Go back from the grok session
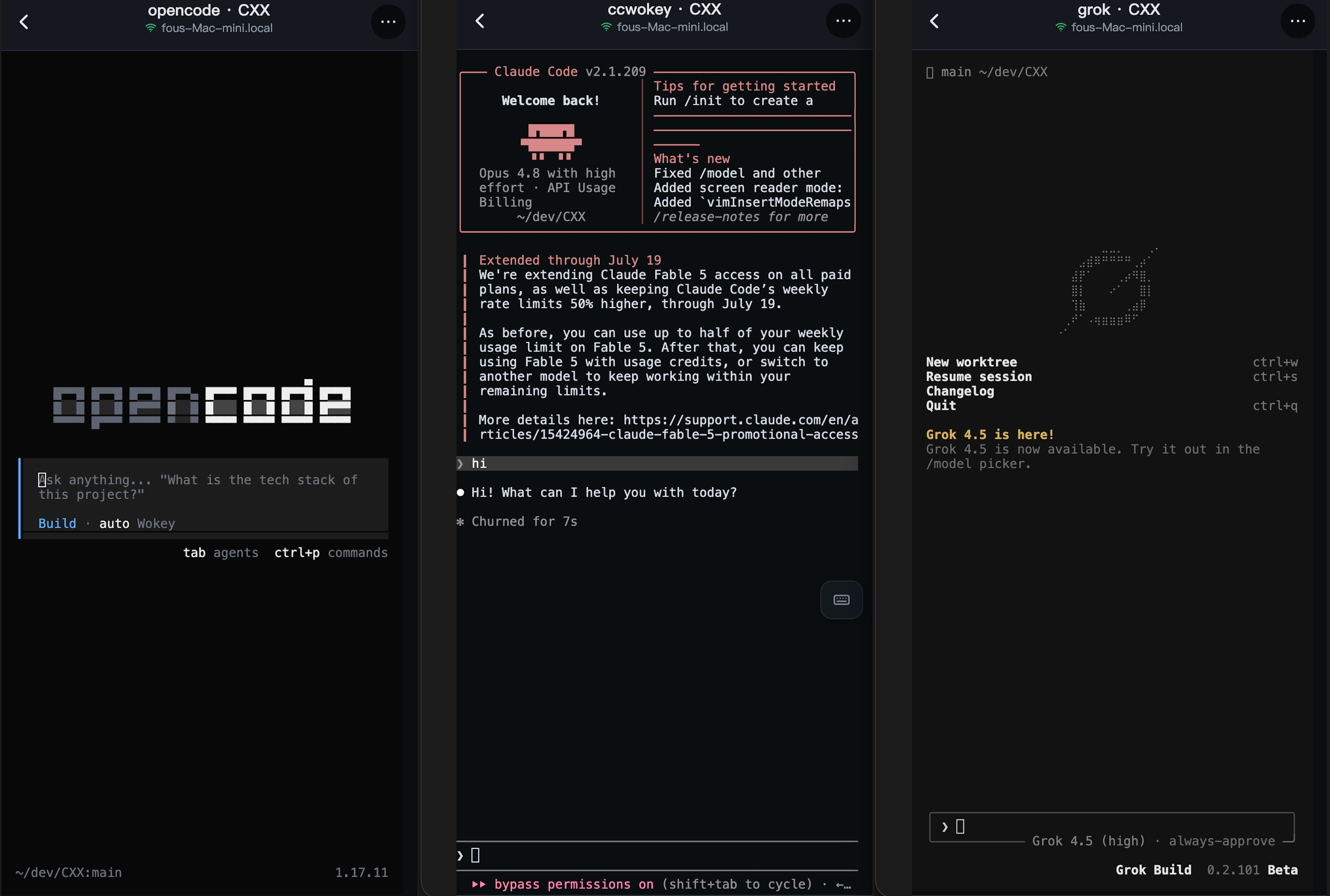Viewport: 1330px width, 896px height. pyautogui.click(x=934, y=21)
